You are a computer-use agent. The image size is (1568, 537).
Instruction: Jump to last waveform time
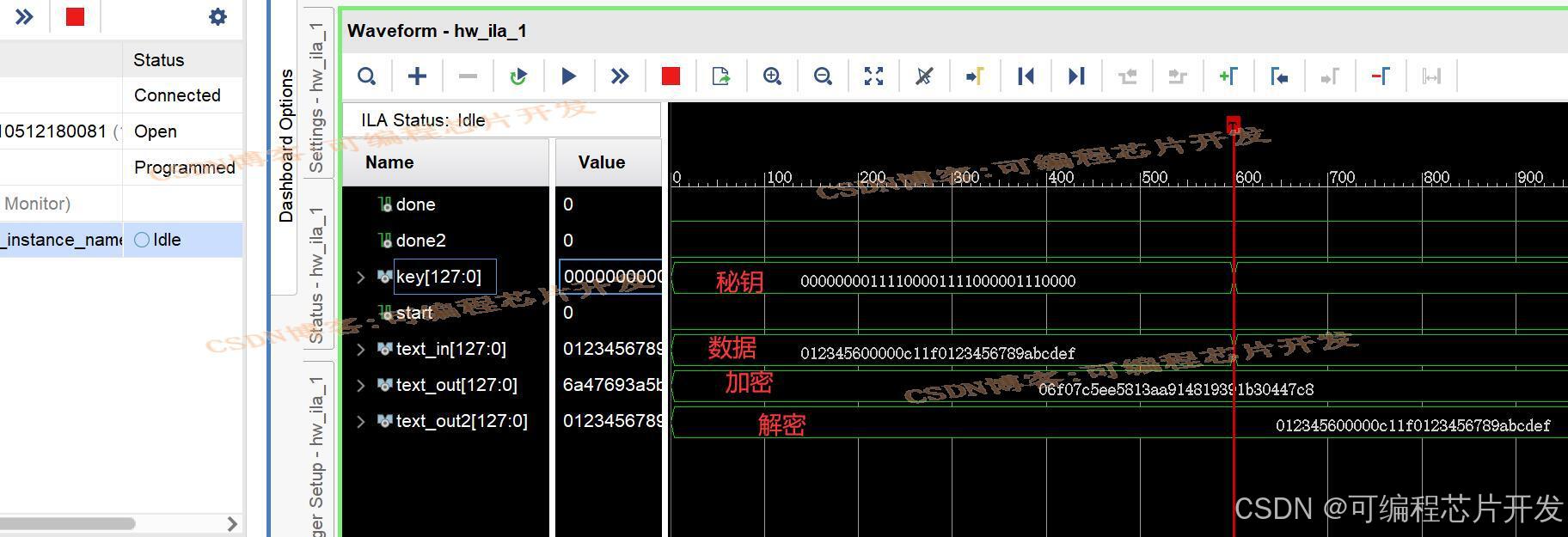tap(1076, 76)
